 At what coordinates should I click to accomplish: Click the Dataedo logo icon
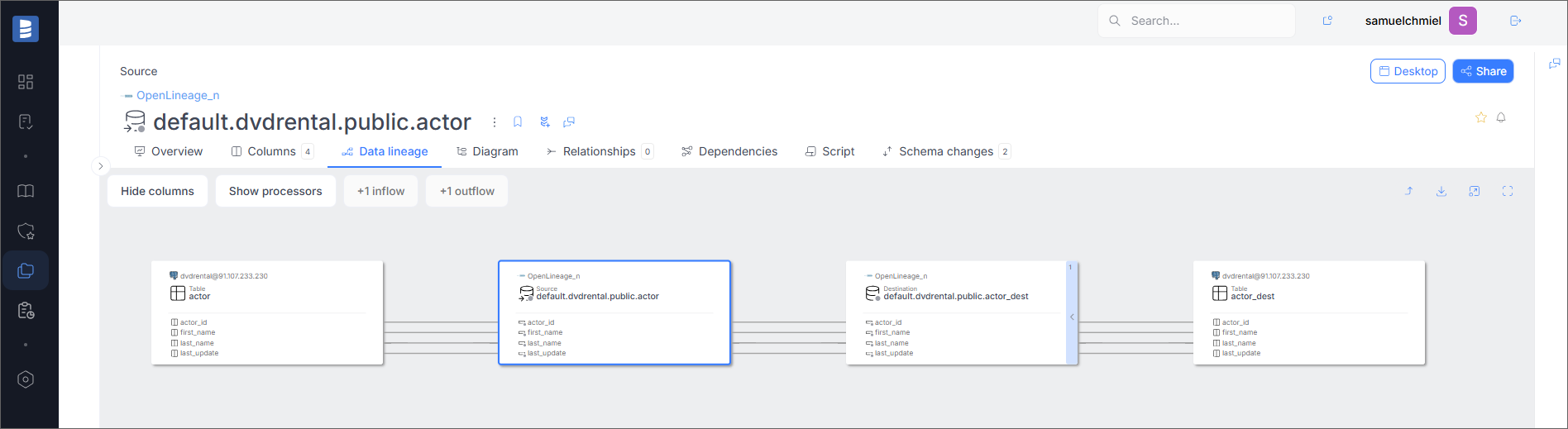click(x=26, y=29)
